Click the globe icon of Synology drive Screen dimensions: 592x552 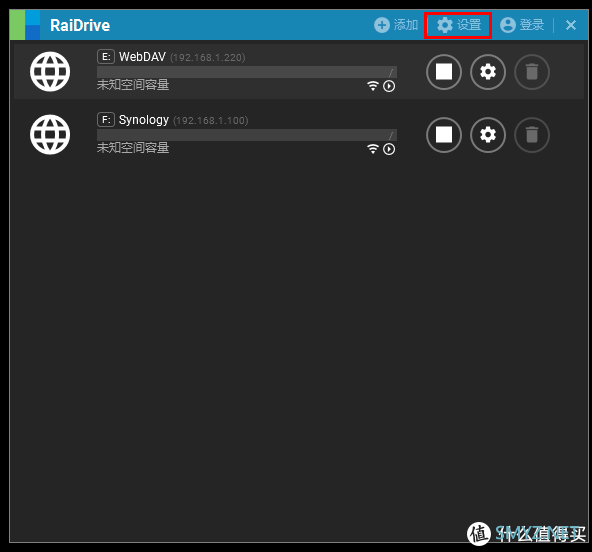(50, 135)
